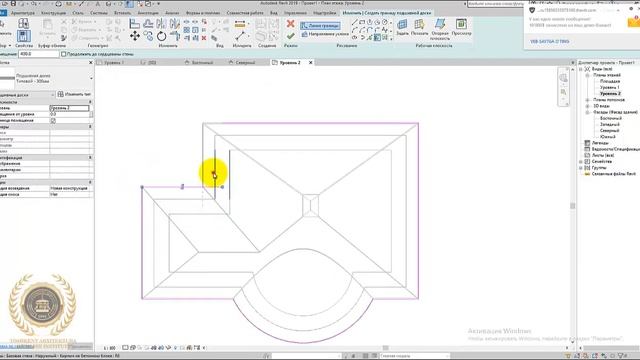The height and width of the screenshot is (360, 640).
Task: Select Листы (все) in project browser
Action: (x=603, y=156)
